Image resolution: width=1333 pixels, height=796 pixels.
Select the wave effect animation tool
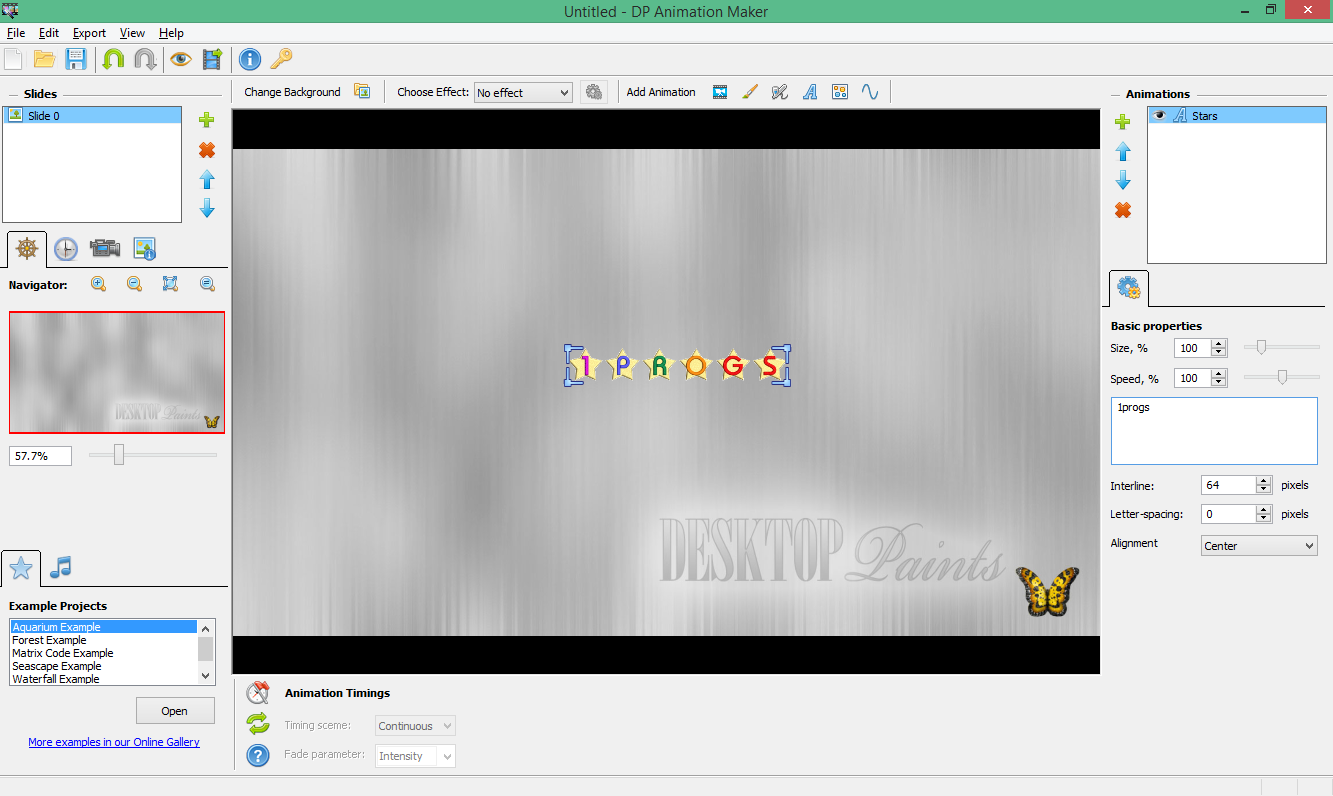tap(869, 91)
